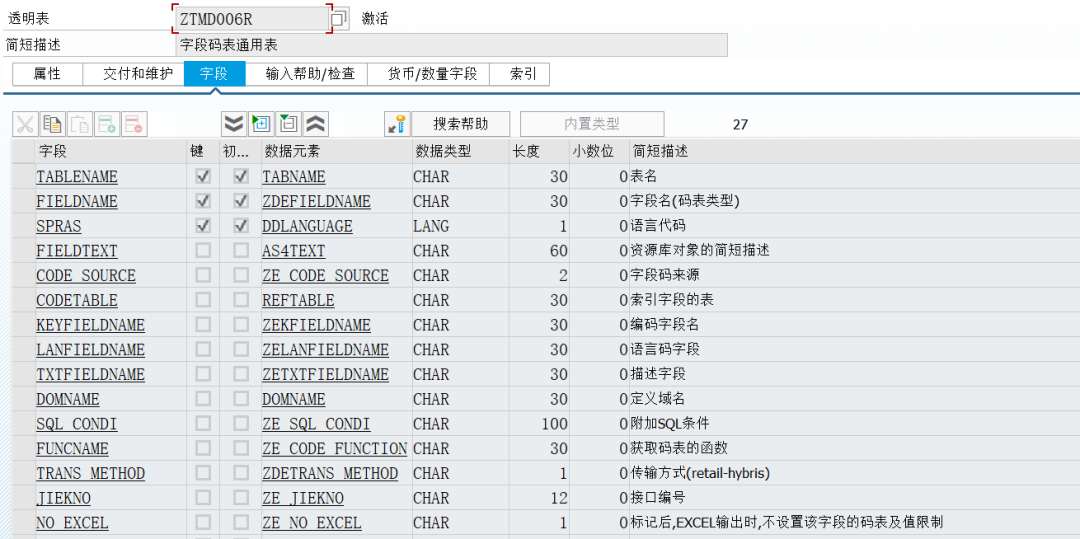The image size is (1080, 539).
Task: Click the SPRAS field name
Action: (59, 226)
